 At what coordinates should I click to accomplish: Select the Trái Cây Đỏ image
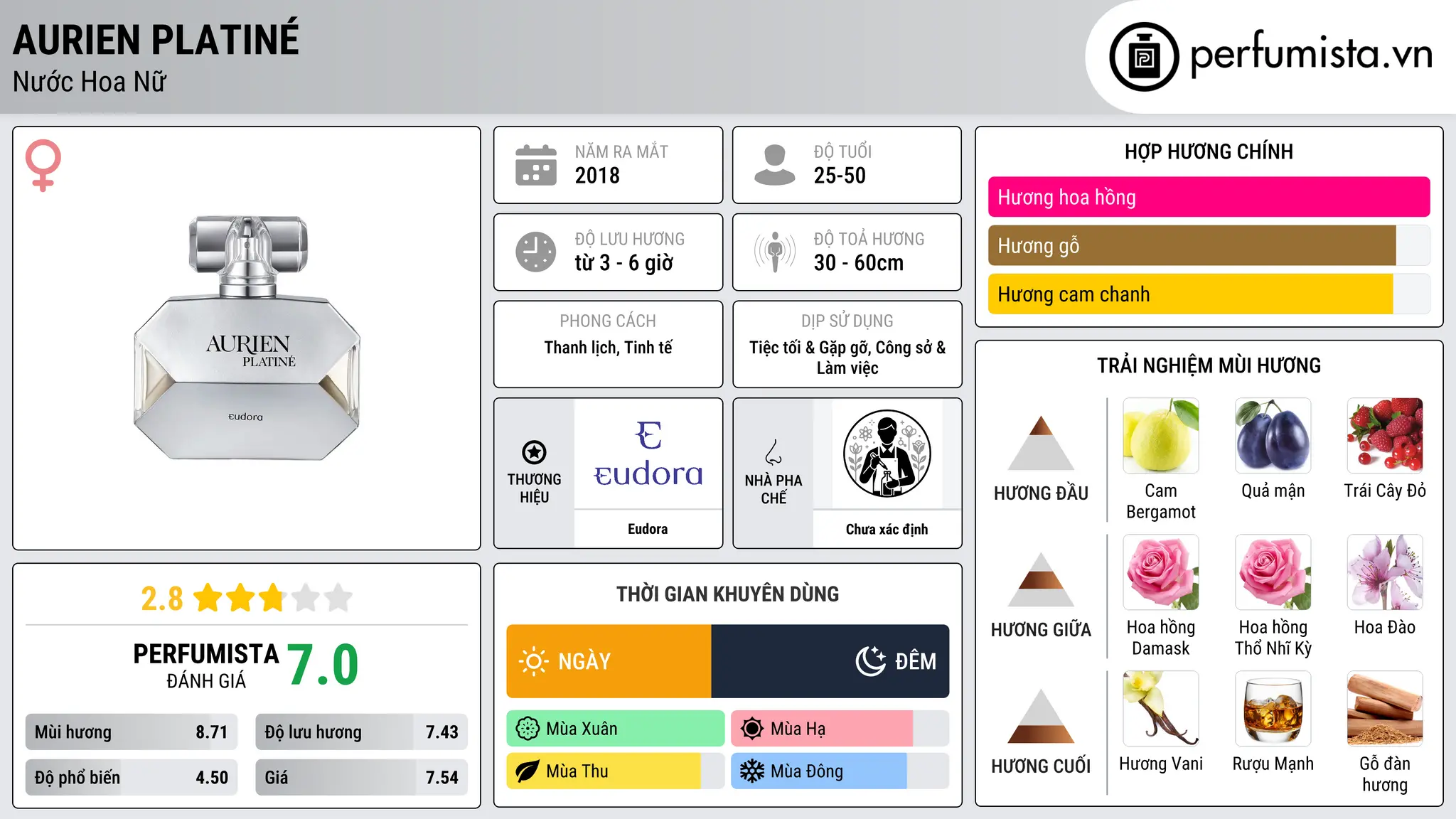tap(1385, 436)
